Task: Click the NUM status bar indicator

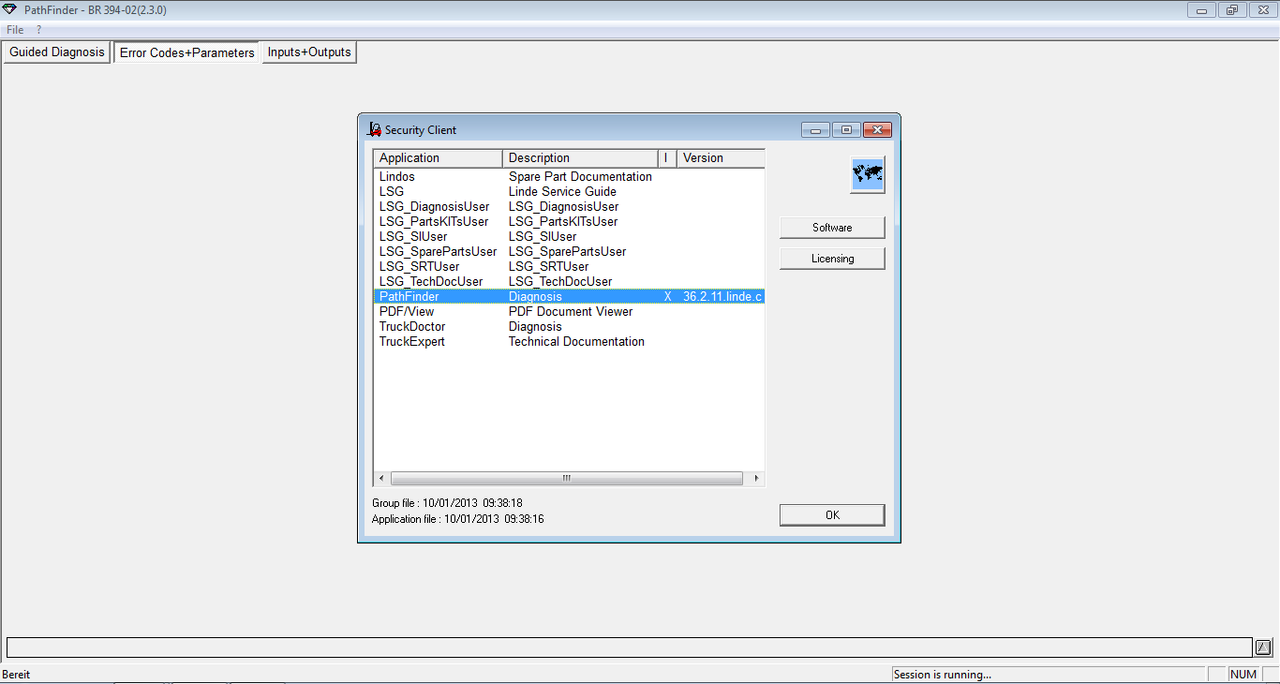Action: (1243, 674)
